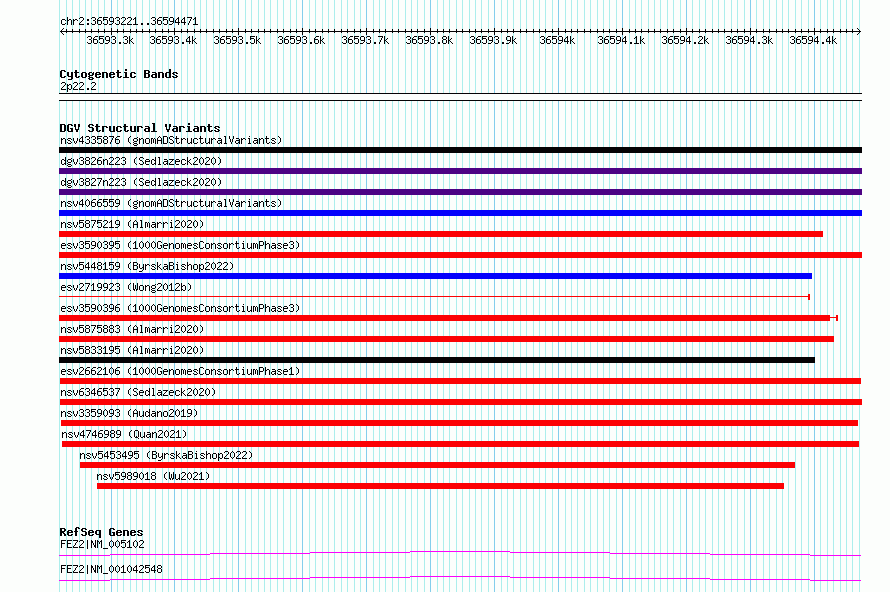Select nsv3359093 (Audano2019) variant
The width and height of the screenshot is (890, 592).
pyautogui.click(x=129, y=413)
